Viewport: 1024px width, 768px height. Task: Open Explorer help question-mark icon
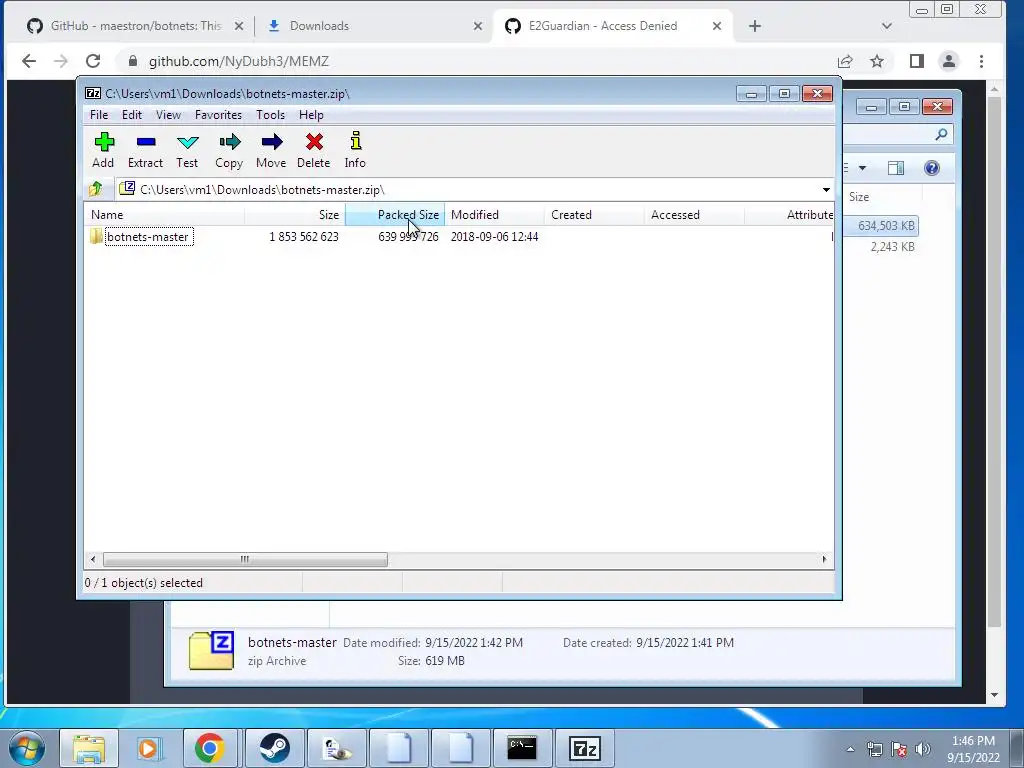pos(932,168)
